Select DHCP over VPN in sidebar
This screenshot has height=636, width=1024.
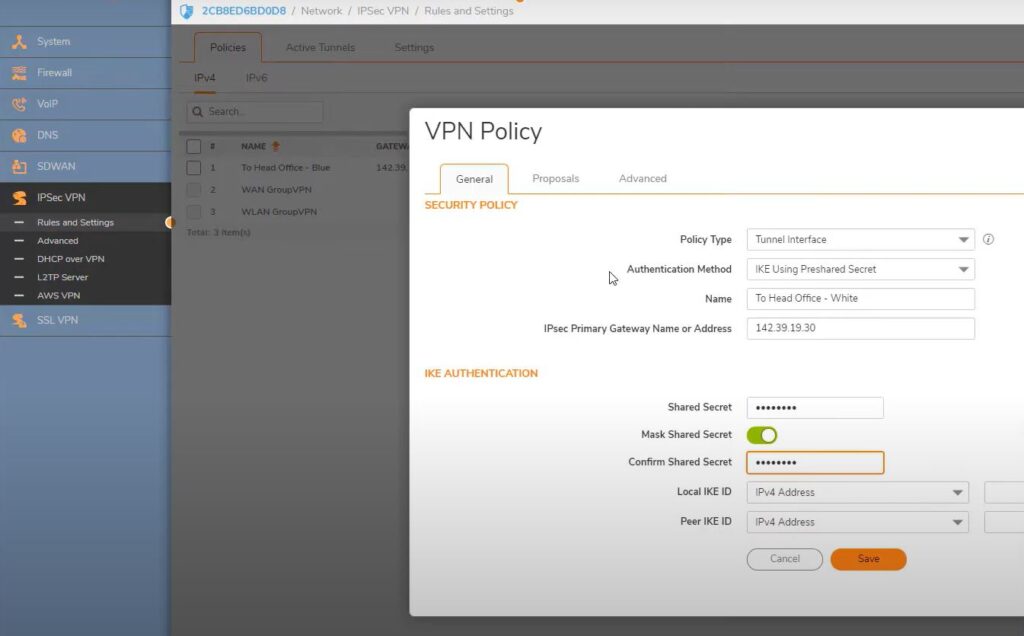pyautogui.click(x=70, y=259)
